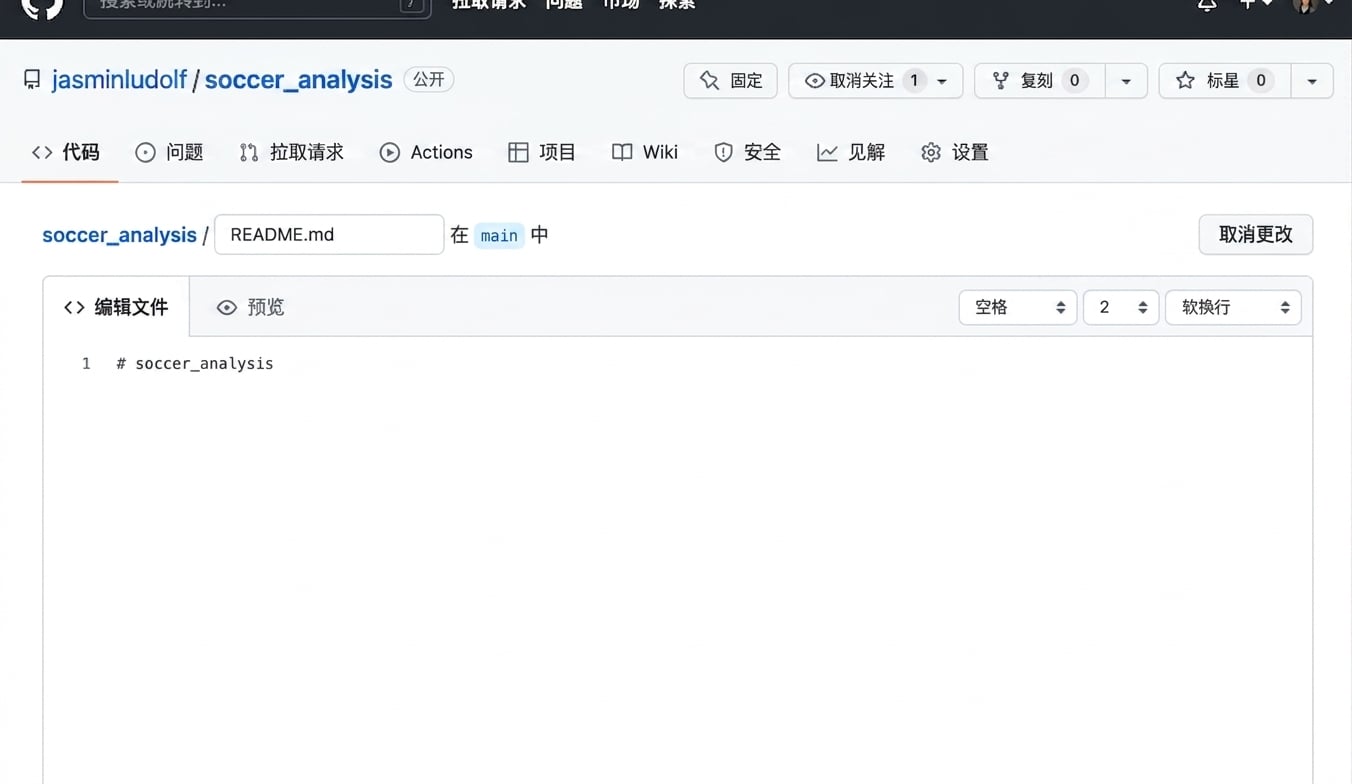Open the 见解 insights tab
The image size is (1352, 784).
tap(851, 152)
